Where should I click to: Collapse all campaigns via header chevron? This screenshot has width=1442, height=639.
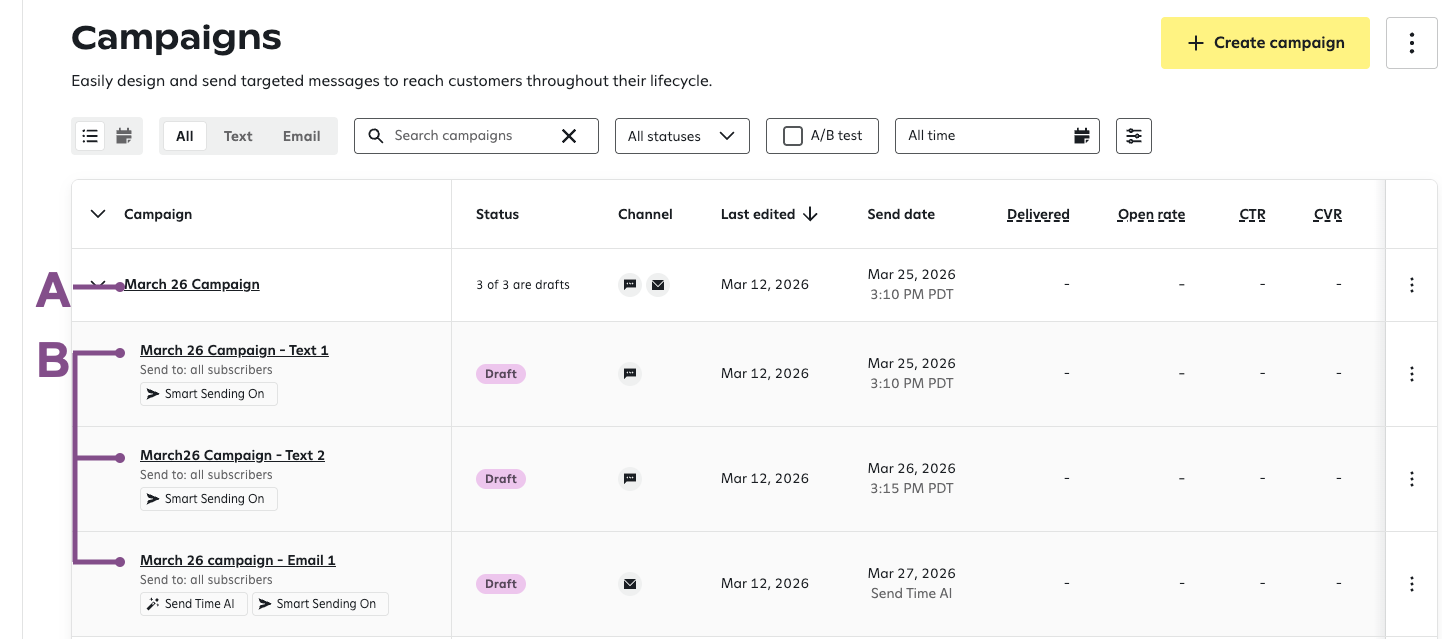coord(98,214)
